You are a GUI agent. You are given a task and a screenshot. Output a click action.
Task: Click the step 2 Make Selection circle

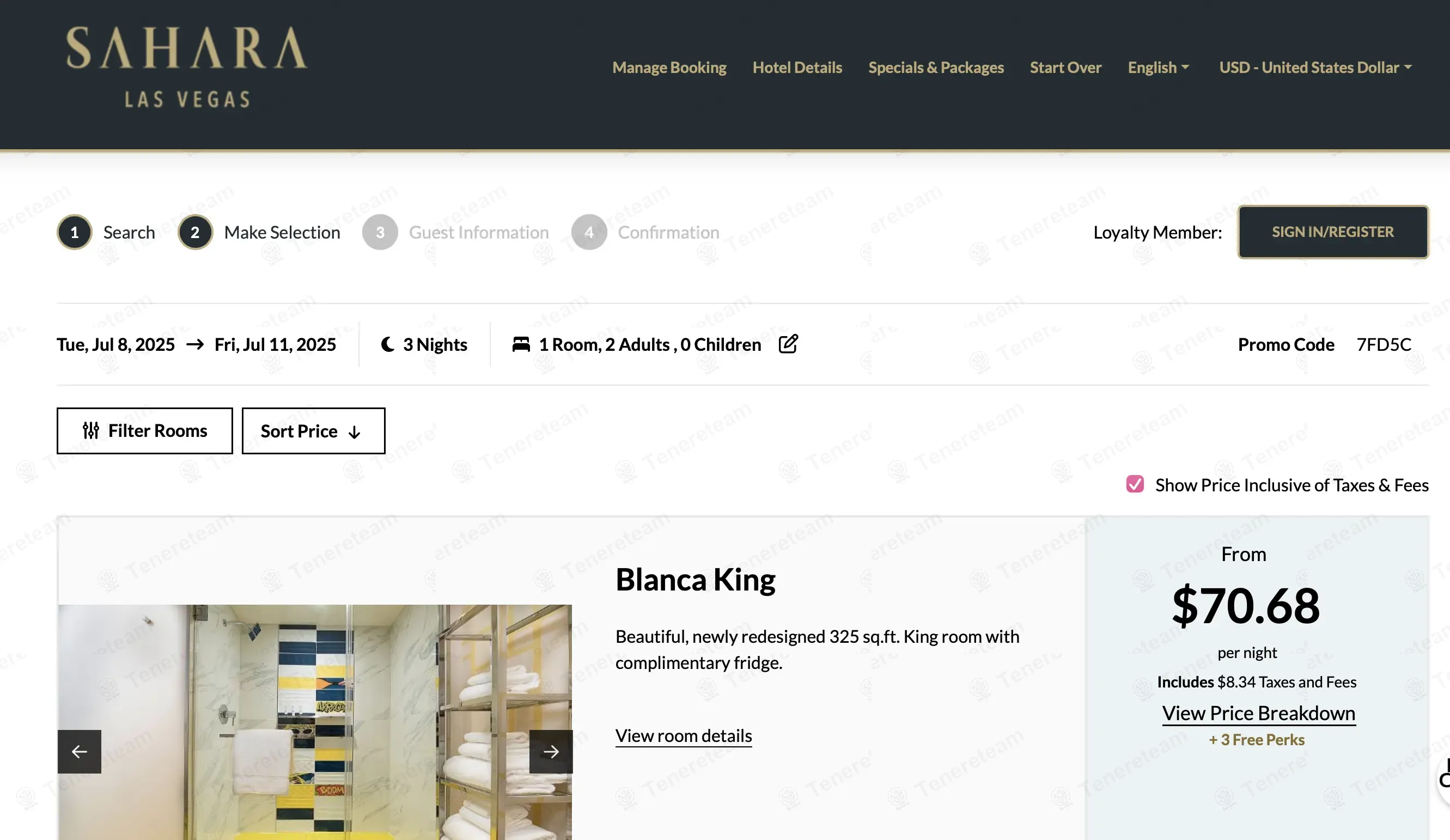pyautogui.click(x=195, y=233)
